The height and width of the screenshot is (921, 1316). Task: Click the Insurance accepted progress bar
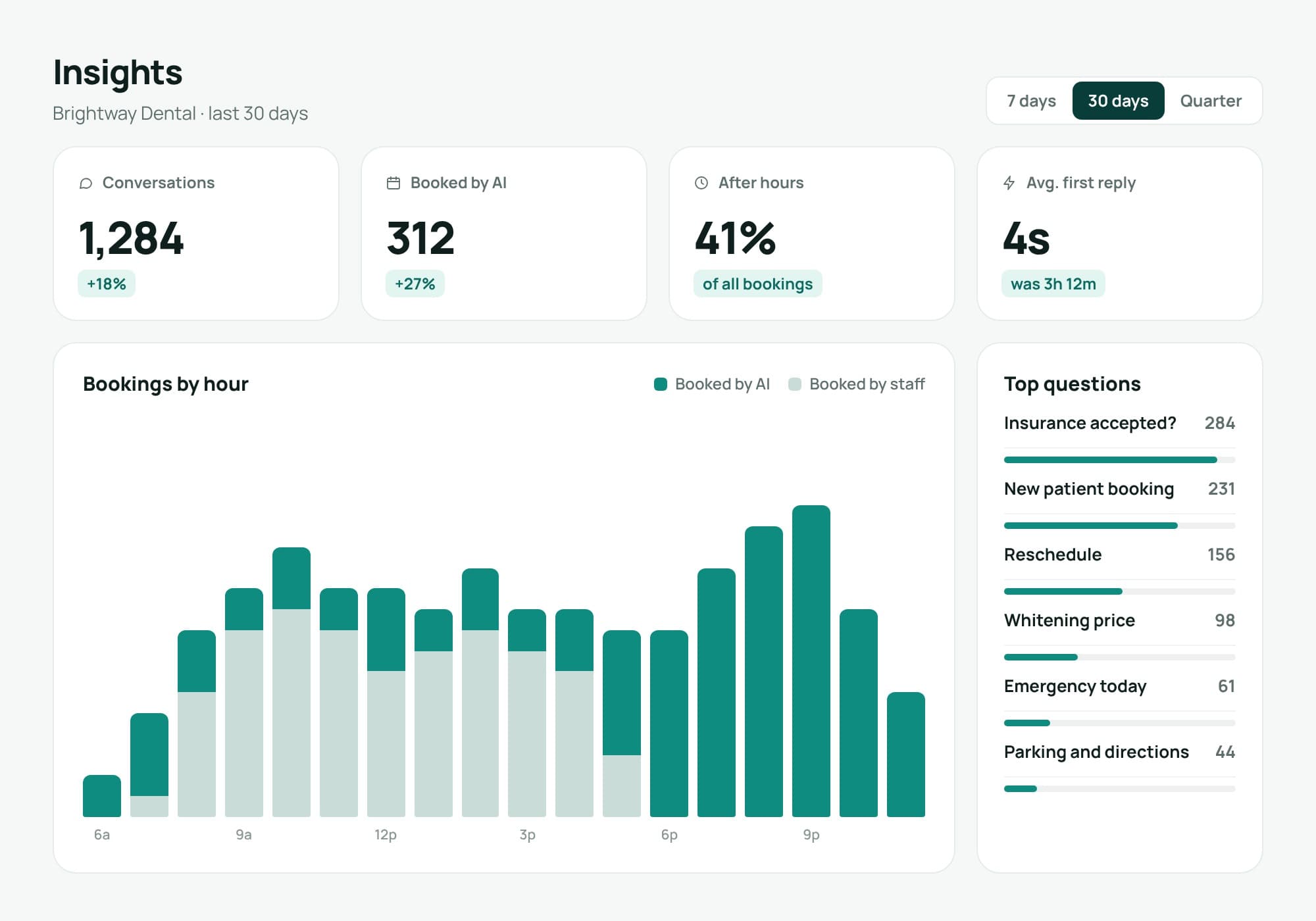pyautogui.click(x=1119, y=460)
